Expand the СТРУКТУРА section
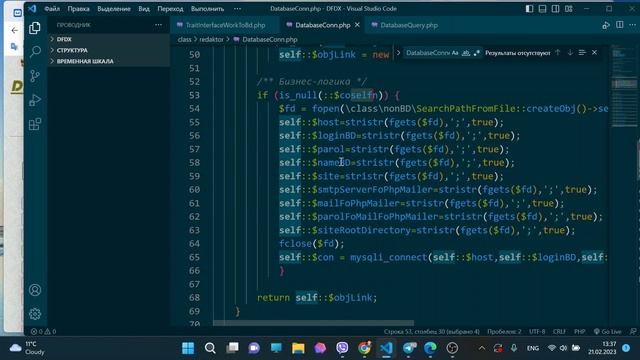The height and width of the screenshot is (360, 640). pos(109,50)
